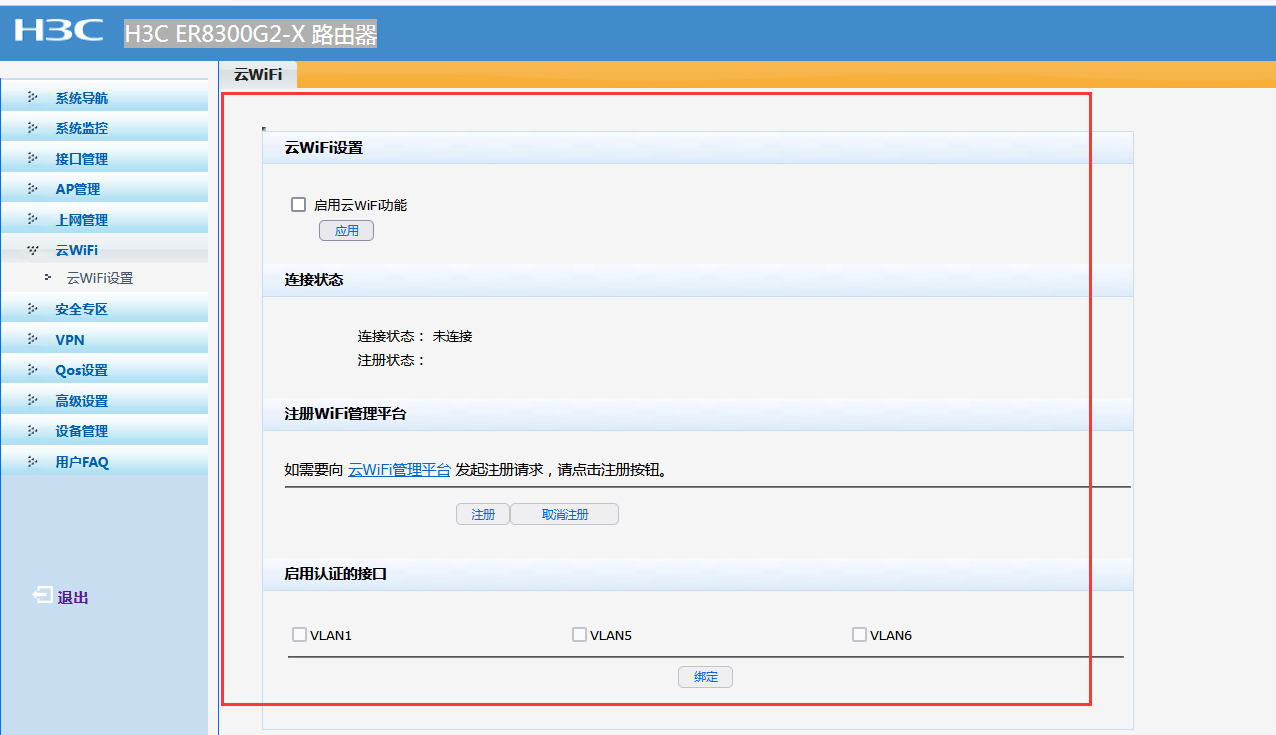Expand the 上网管理 menu
Screen dimensions: 1276x735
point(104,220)
